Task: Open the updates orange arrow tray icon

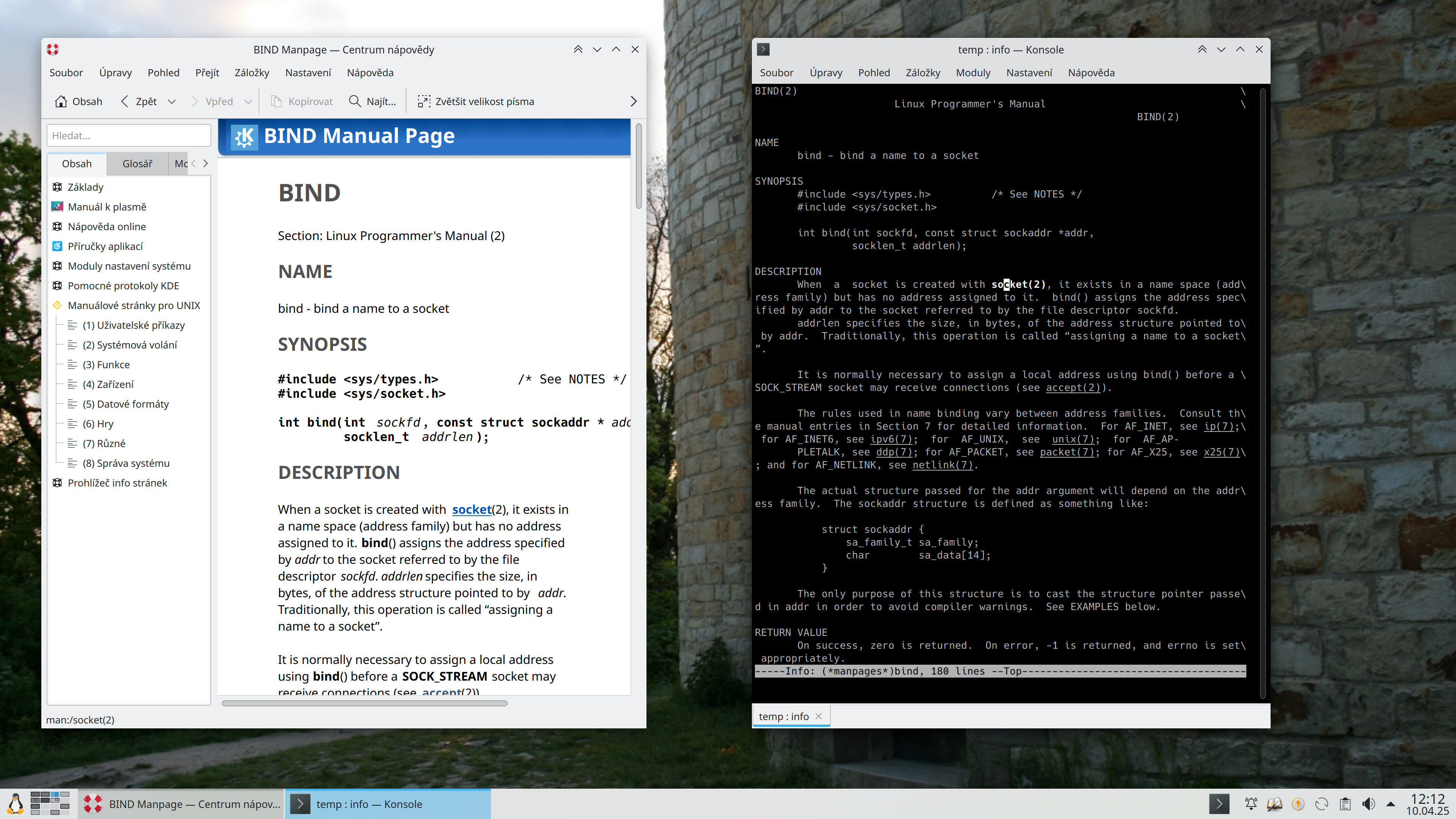Action: click(1298, 804)
